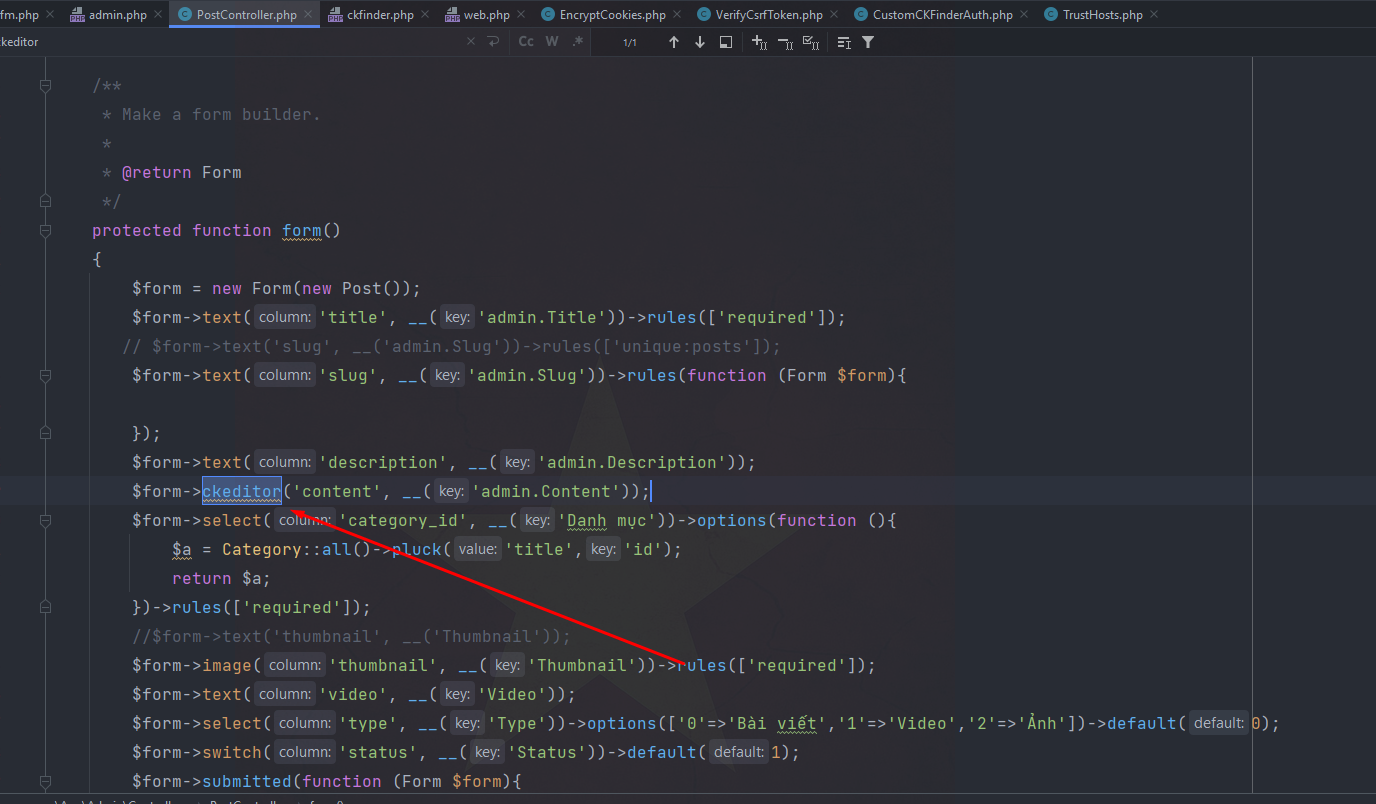Viewport: 1376px width, 804px height.
Task: Close the web.php tab
Action: click(x=521, y=15)
